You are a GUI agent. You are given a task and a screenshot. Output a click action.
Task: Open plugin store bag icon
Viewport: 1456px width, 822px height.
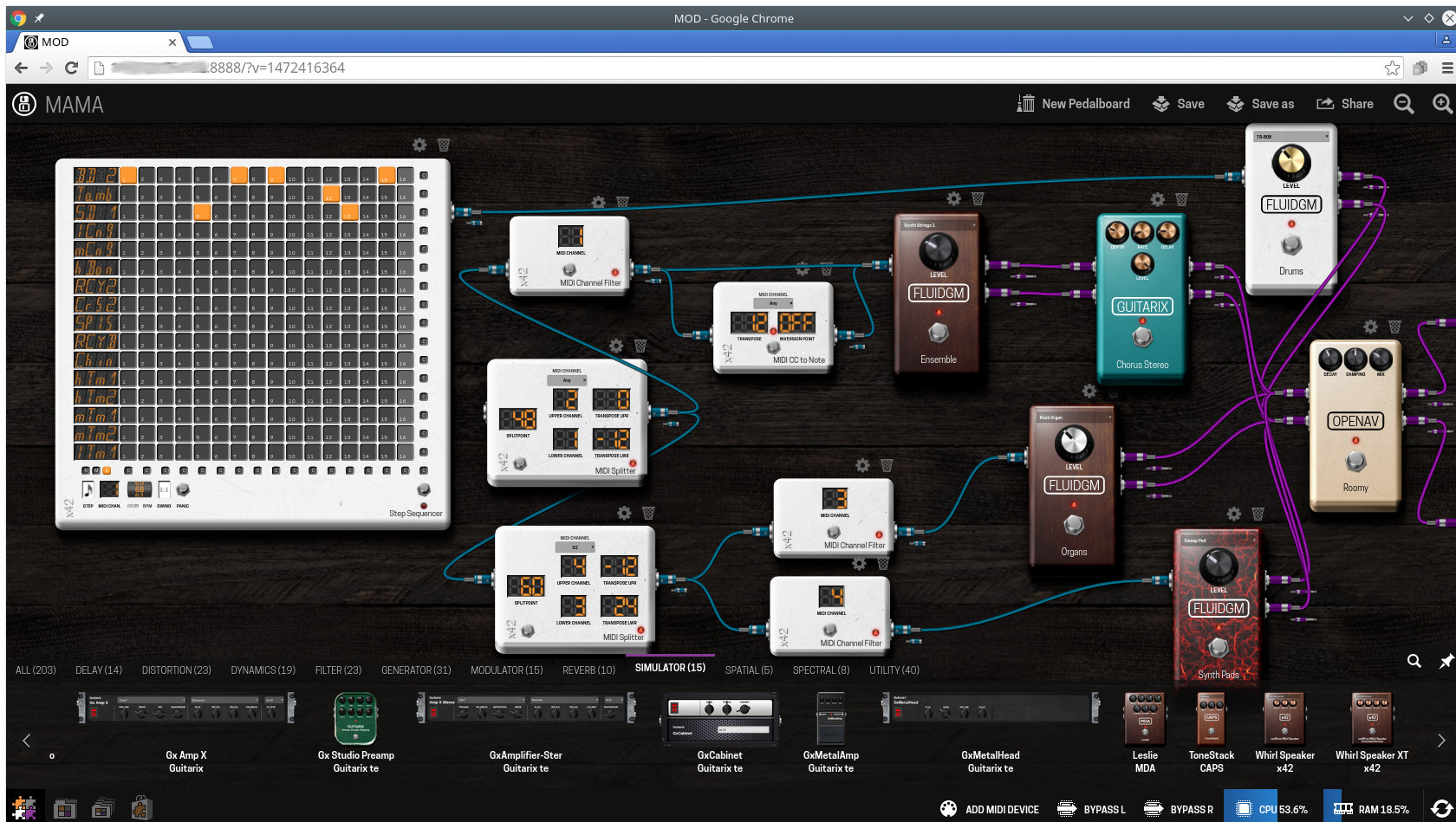[x=141, y=808]
